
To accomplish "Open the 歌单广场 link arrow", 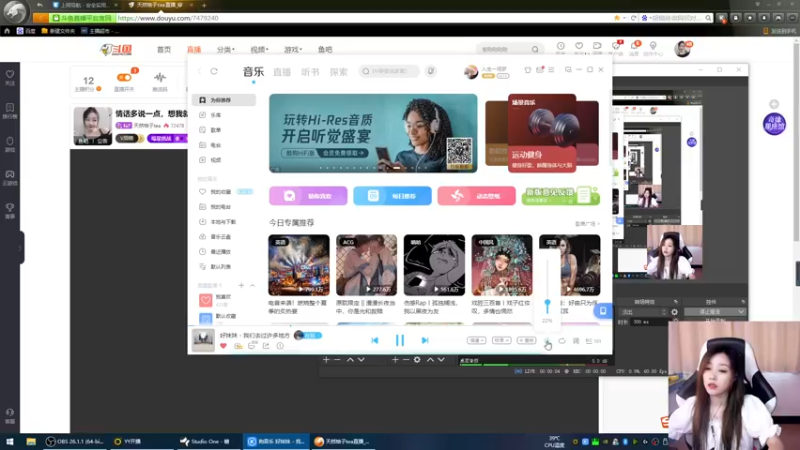I will (587, 223).
